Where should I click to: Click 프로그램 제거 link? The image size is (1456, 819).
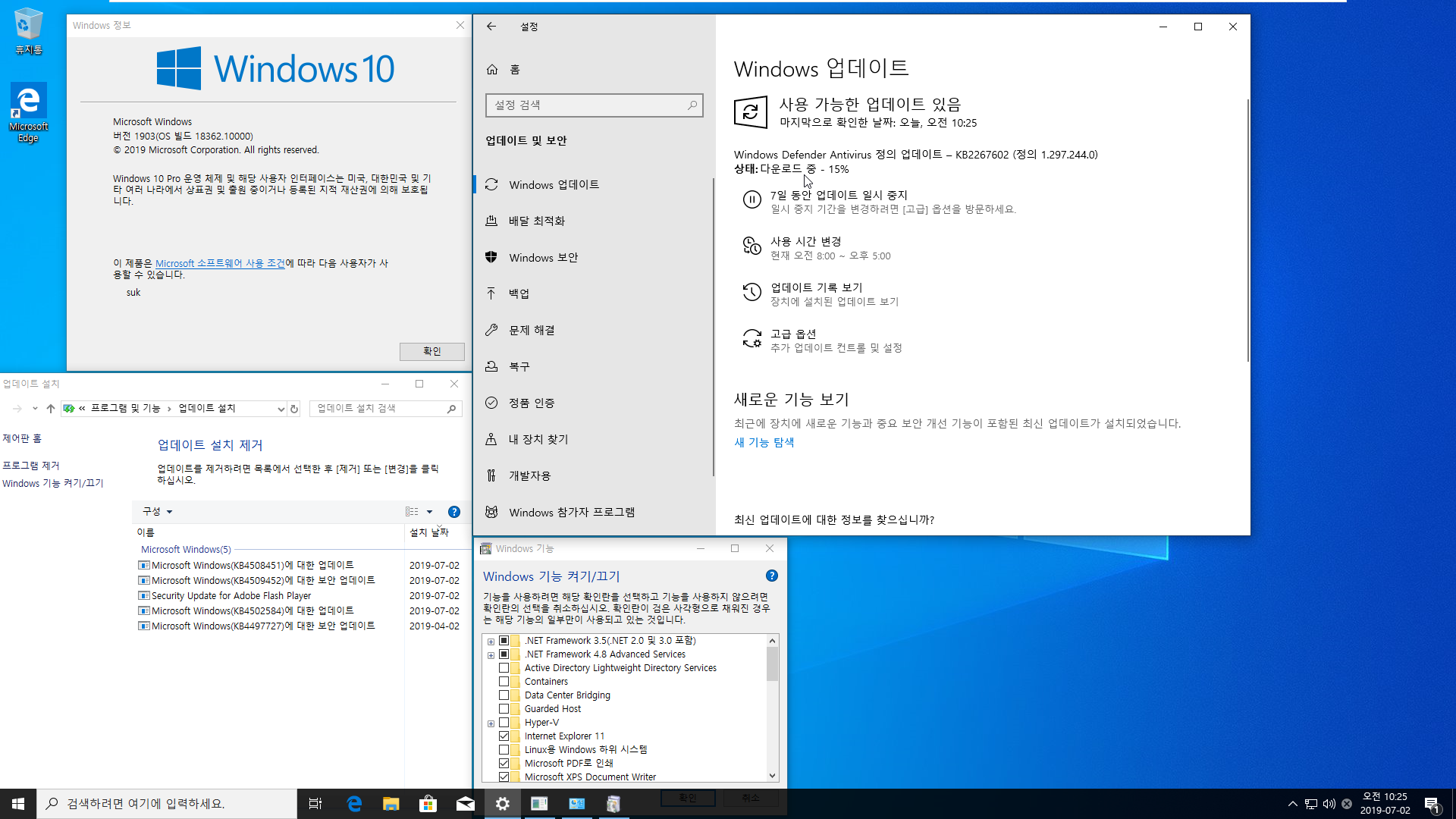[30, 466]
